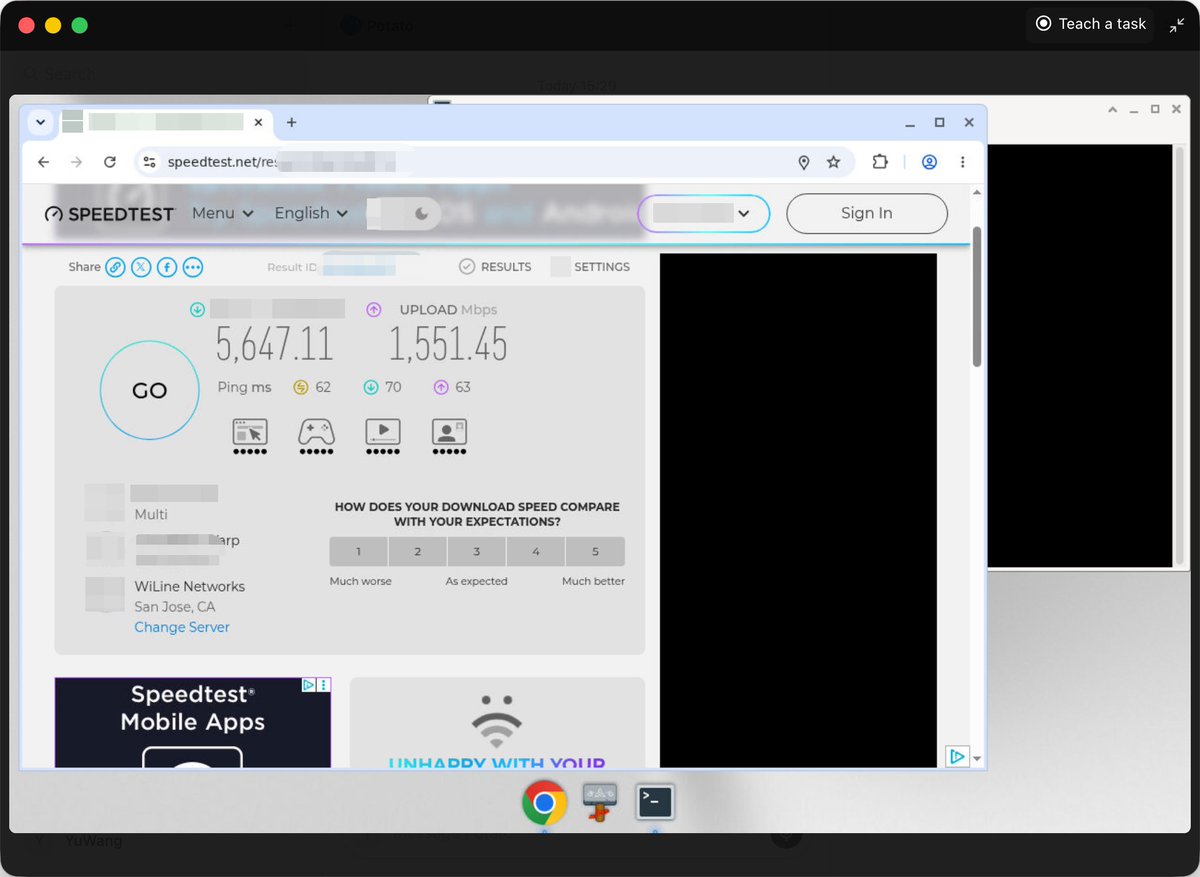This screenshot has width=1200, height=877.
Task: Share result on X (Twitter) icon
Action: [141, 267]
